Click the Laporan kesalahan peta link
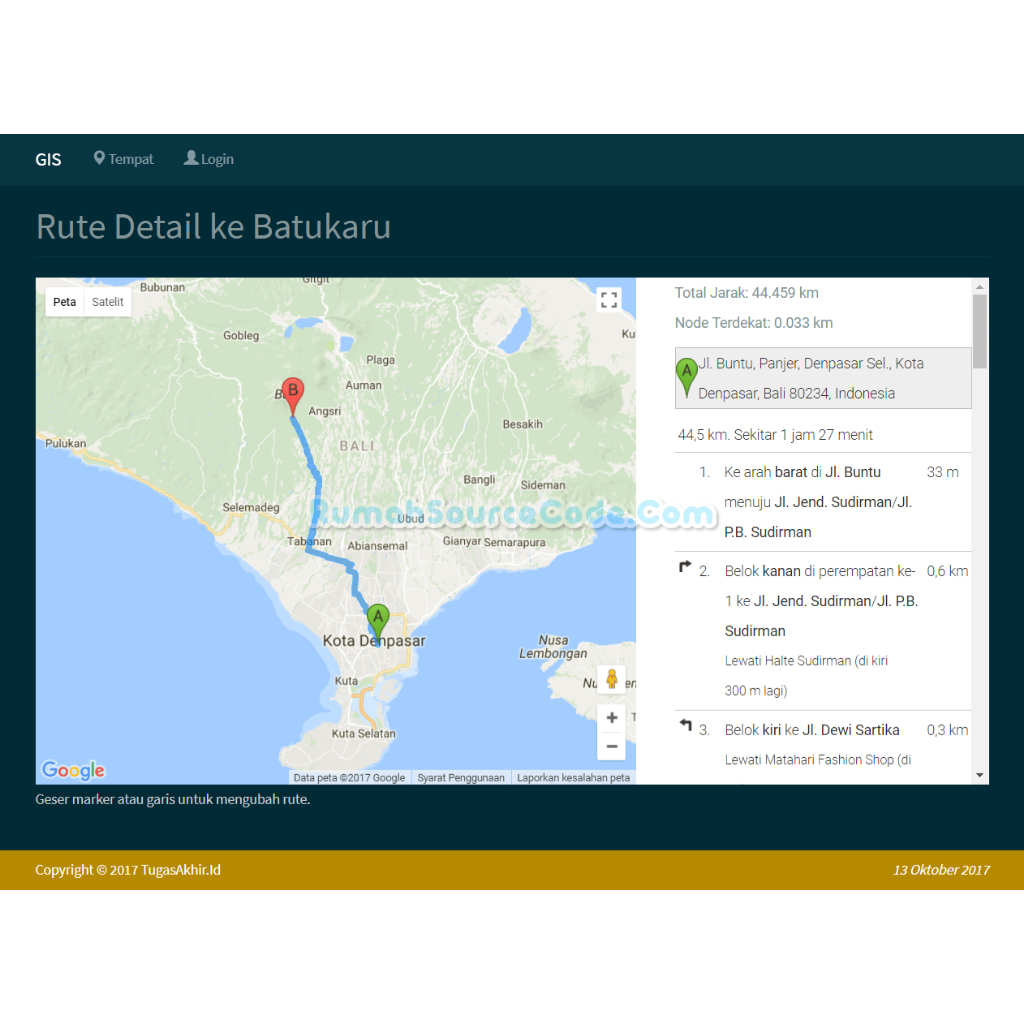Viewport: 1024px width, 1024px height. click(x=573, y=777)
